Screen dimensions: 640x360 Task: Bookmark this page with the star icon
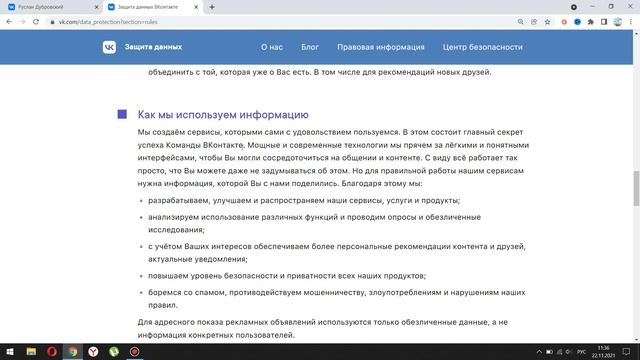(x=547, y=22)
